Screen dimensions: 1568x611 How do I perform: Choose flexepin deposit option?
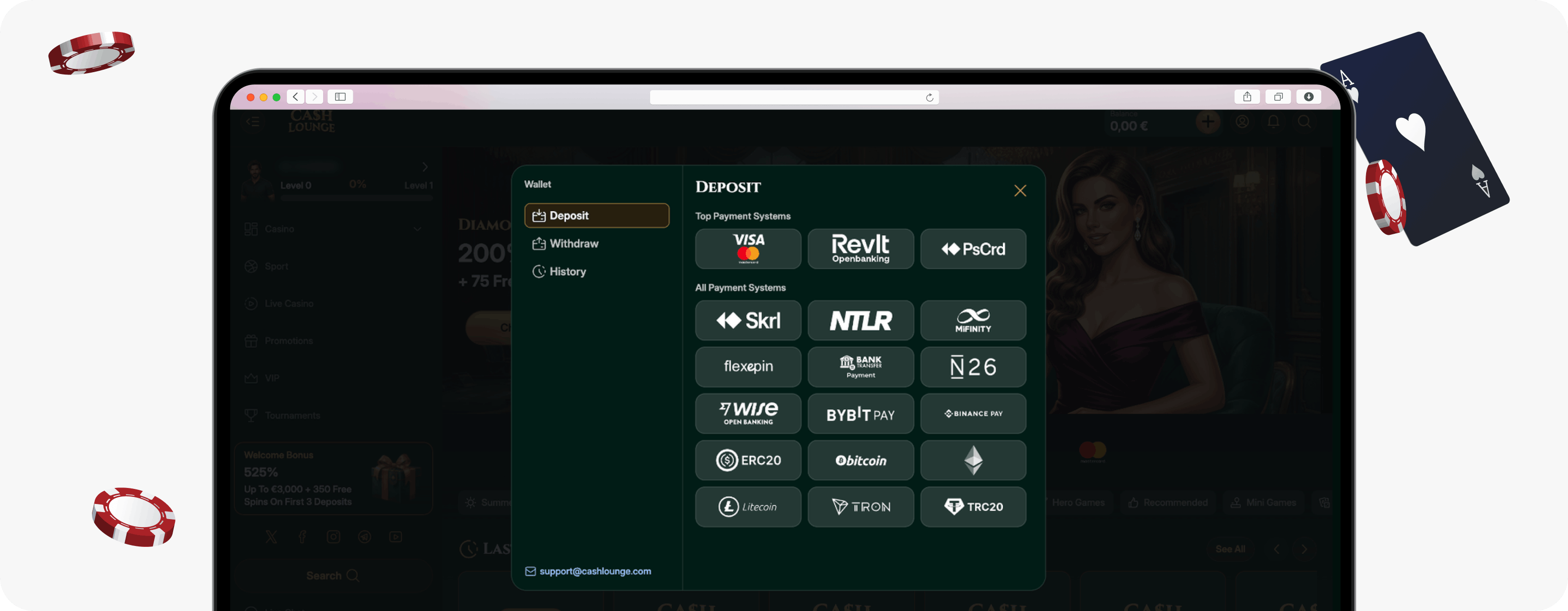click(x=748, y=367)
